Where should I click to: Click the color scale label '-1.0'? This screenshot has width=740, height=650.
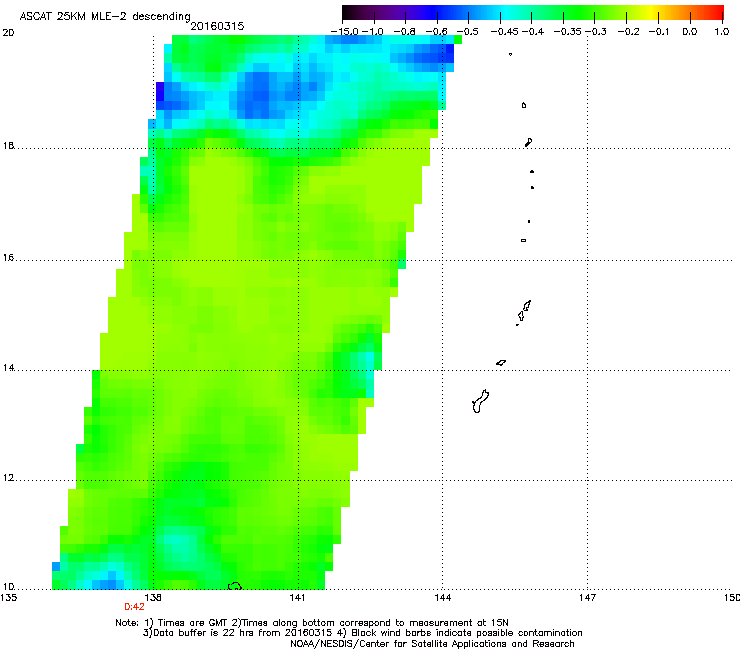tap(373, 32)
